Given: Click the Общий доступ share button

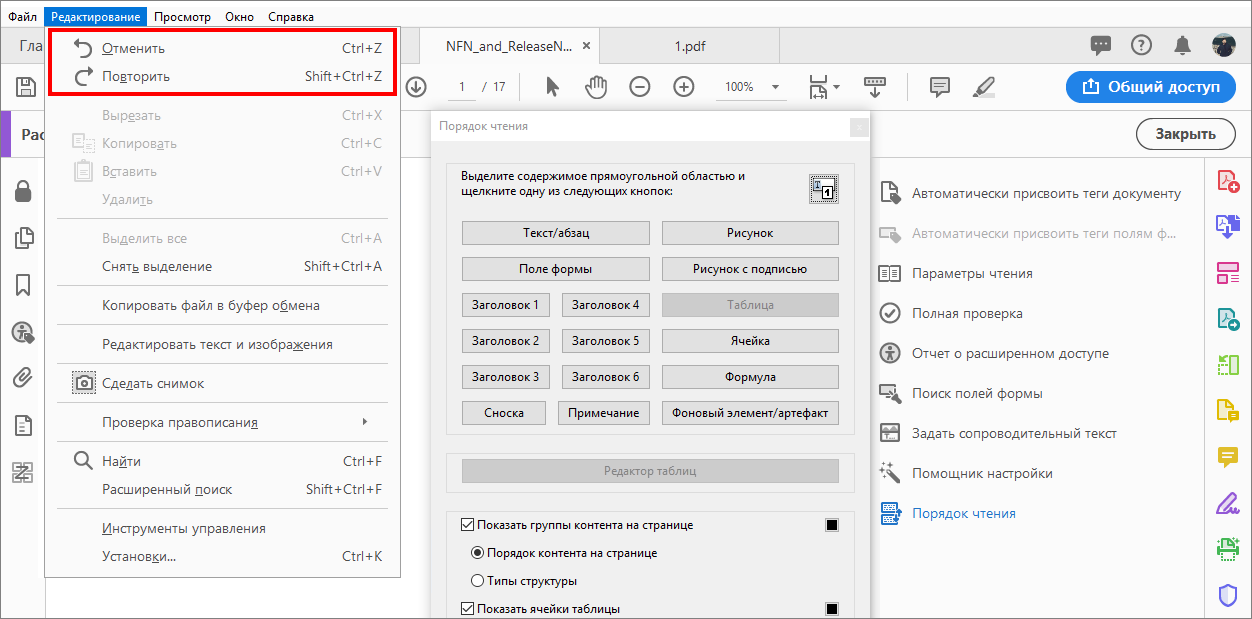Looking at the screenshot, I should pos(1150,87).
